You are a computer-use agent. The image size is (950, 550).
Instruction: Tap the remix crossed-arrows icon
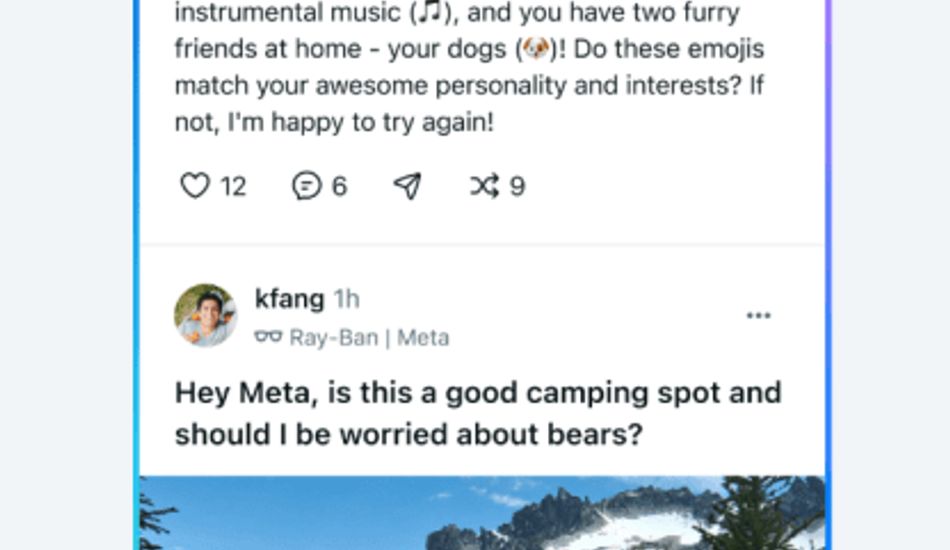coord(485,186)
